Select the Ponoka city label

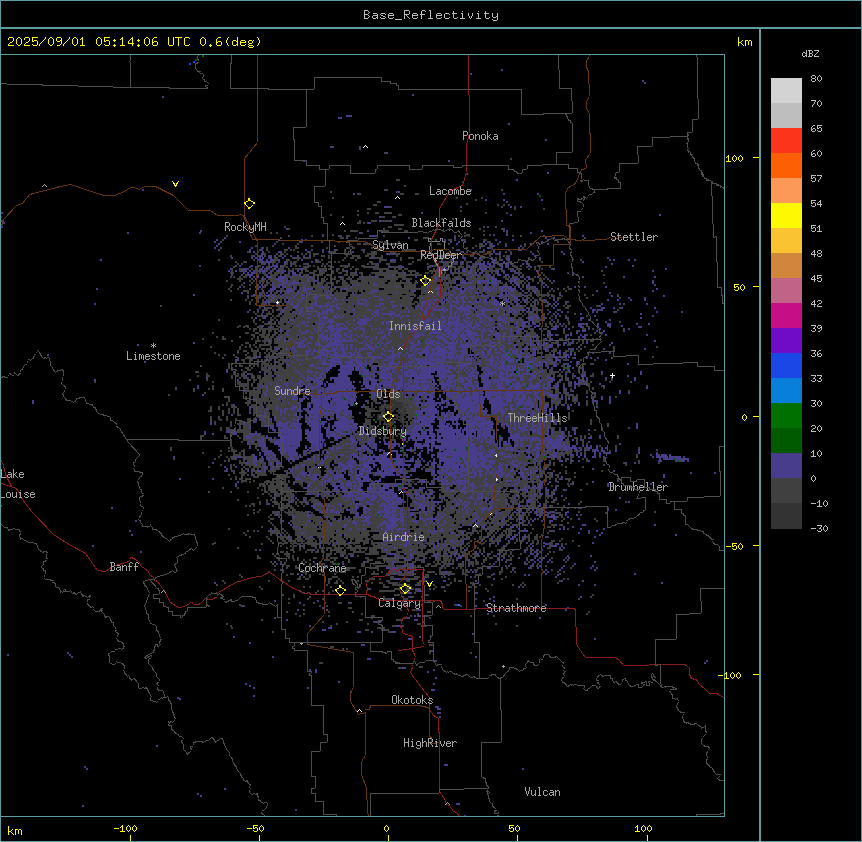coord(480,136)
